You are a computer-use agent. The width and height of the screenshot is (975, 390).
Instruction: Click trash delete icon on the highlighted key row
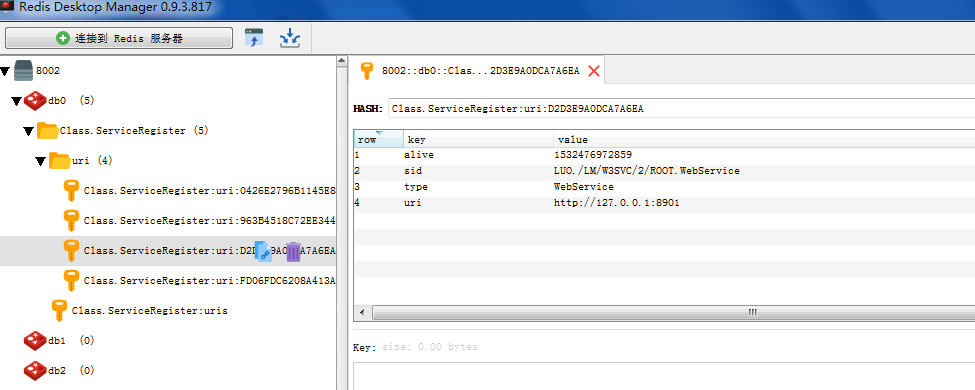[x=293, y=251]
